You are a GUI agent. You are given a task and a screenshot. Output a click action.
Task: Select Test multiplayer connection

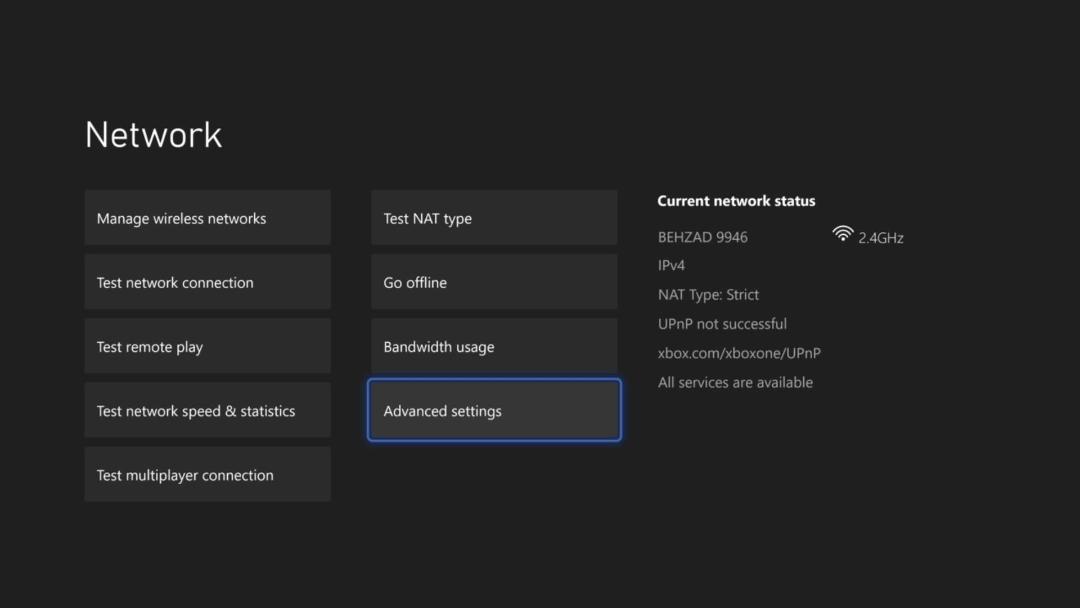[x=207, y=474]
